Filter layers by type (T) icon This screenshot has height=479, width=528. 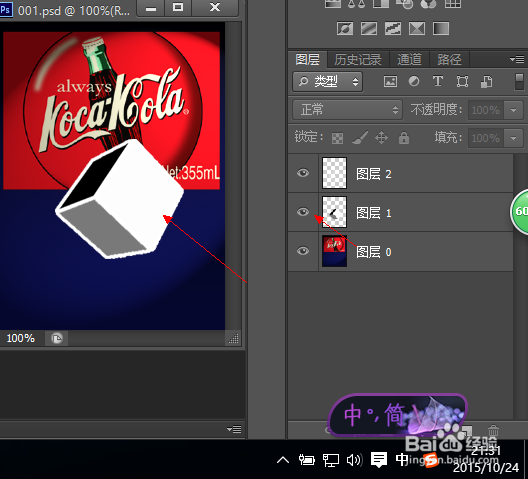(438, 81)
